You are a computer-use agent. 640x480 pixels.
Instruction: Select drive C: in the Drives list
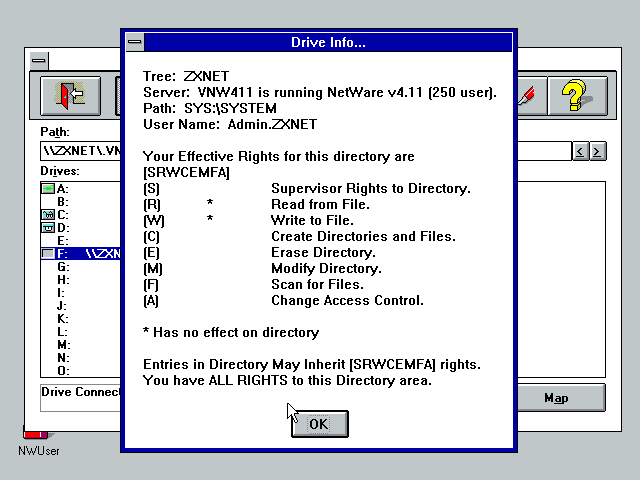pos(80,215)
